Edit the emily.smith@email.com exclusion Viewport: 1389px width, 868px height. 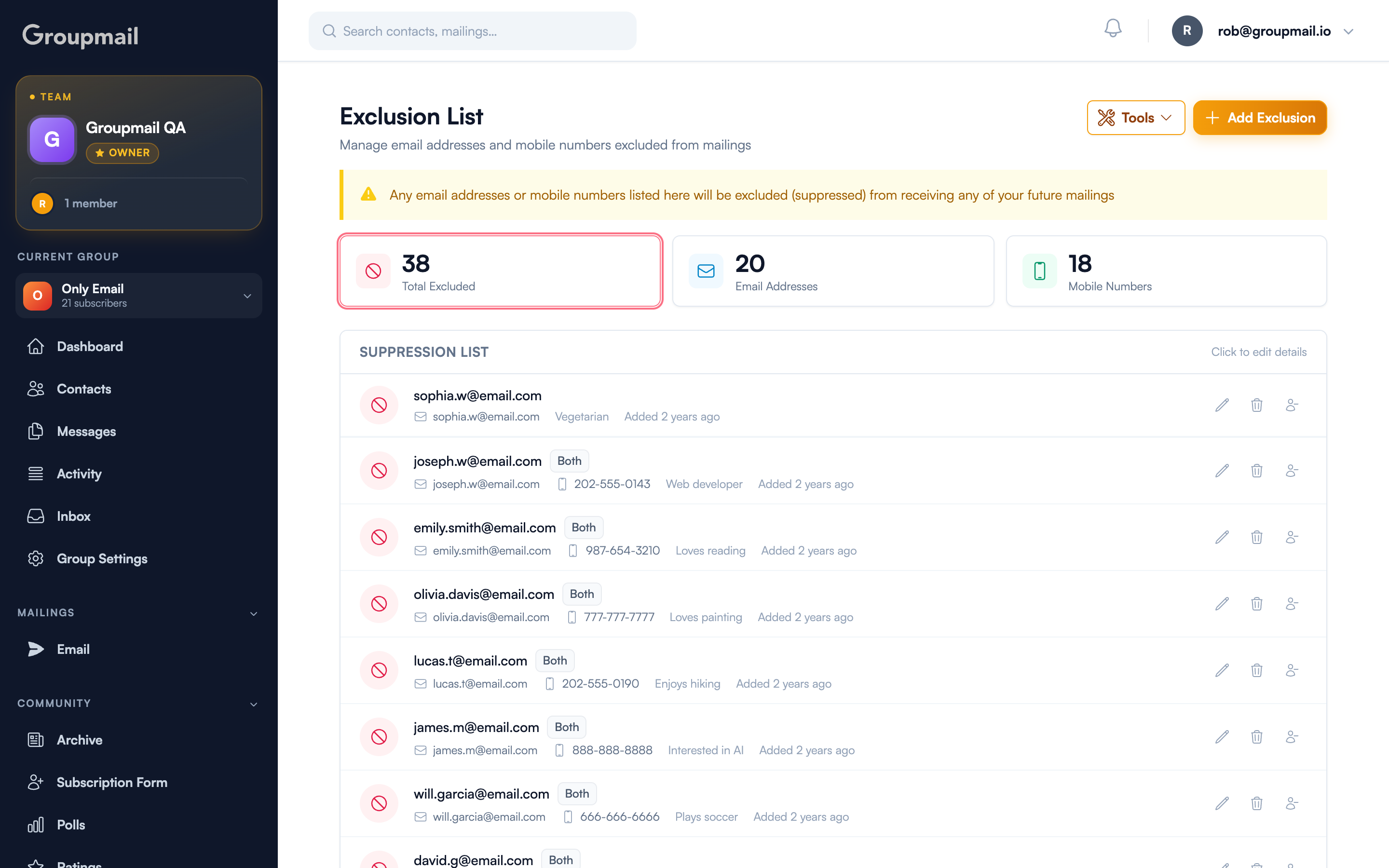(x=1222, y=537)
